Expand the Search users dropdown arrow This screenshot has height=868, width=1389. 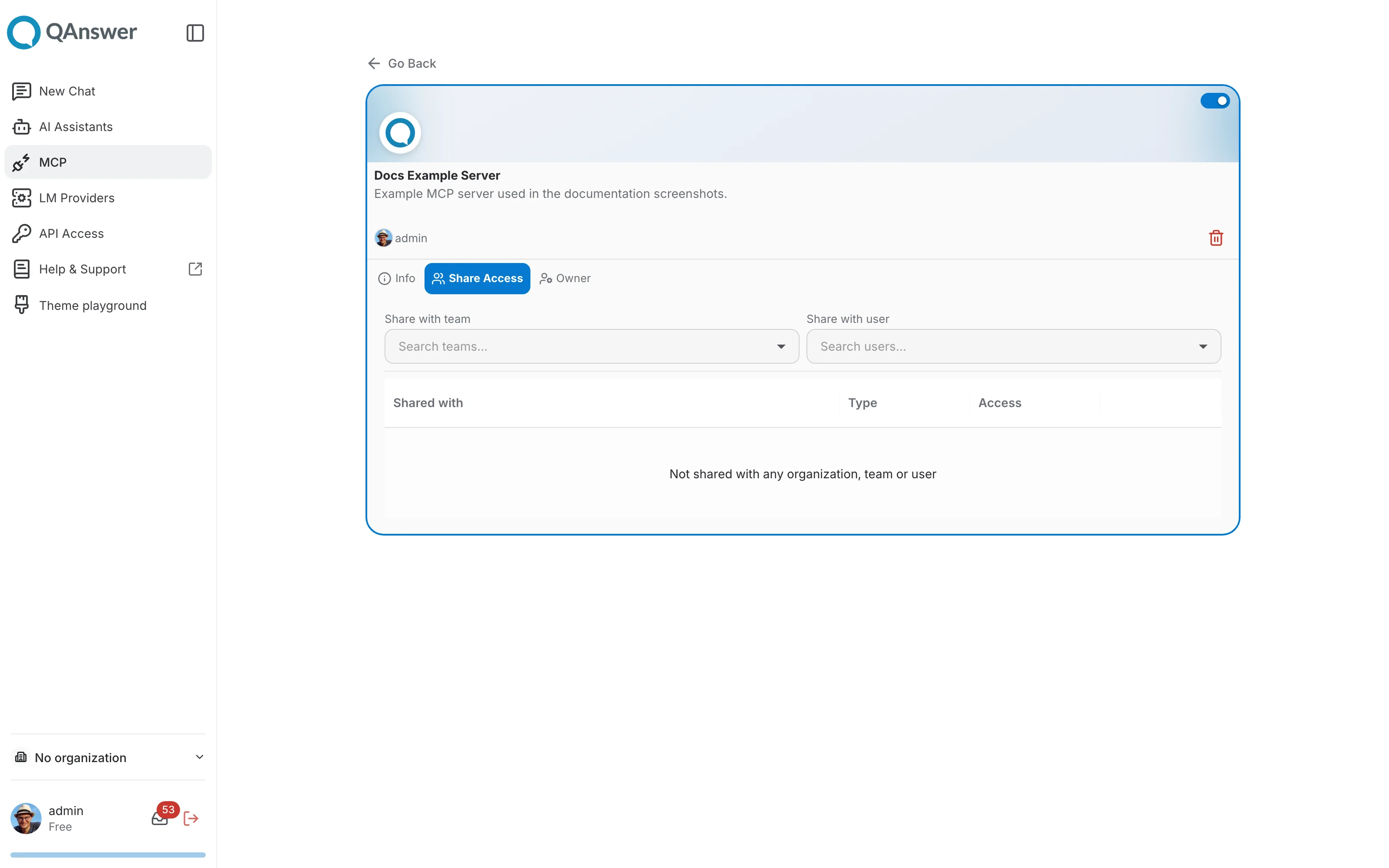(1203, 346)
